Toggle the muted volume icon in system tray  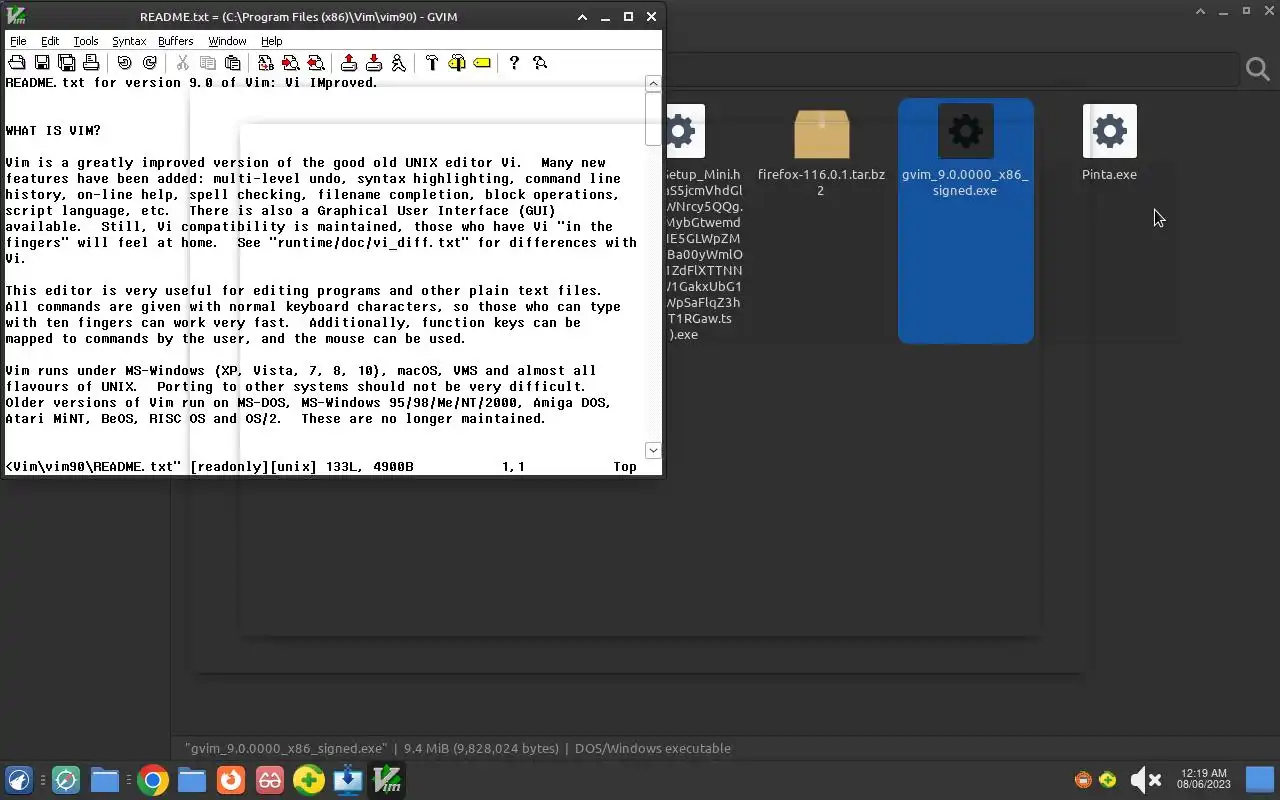pyautogui.click(x=1145, y=780)
